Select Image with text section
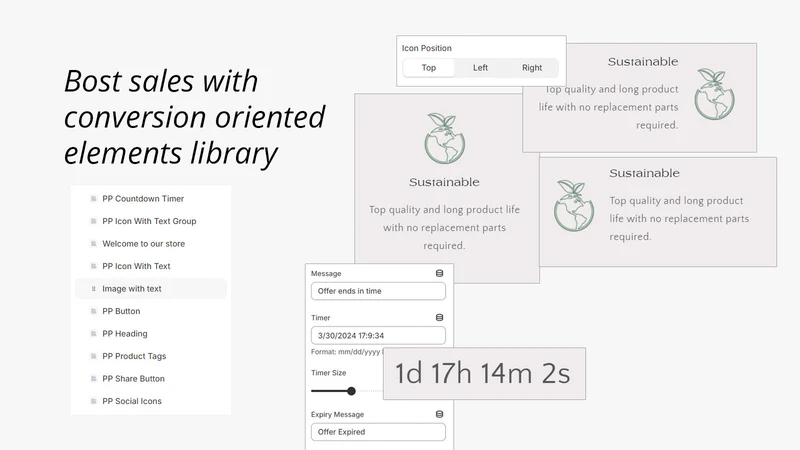Image resolution: width=800 pixels, height=450 pixels. coord(151,288)
